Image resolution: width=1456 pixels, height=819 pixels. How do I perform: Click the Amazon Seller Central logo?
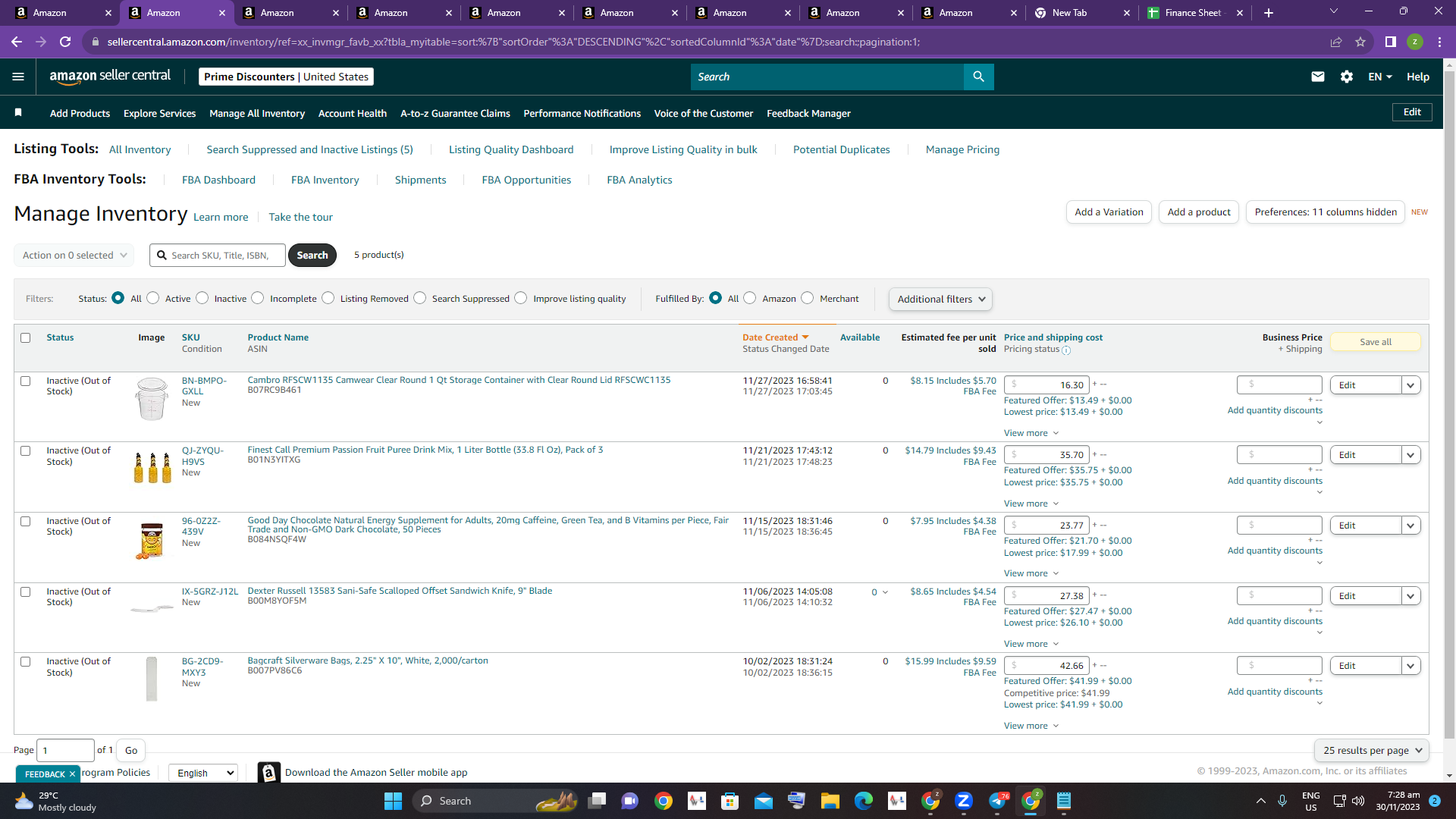click(110, 77)
